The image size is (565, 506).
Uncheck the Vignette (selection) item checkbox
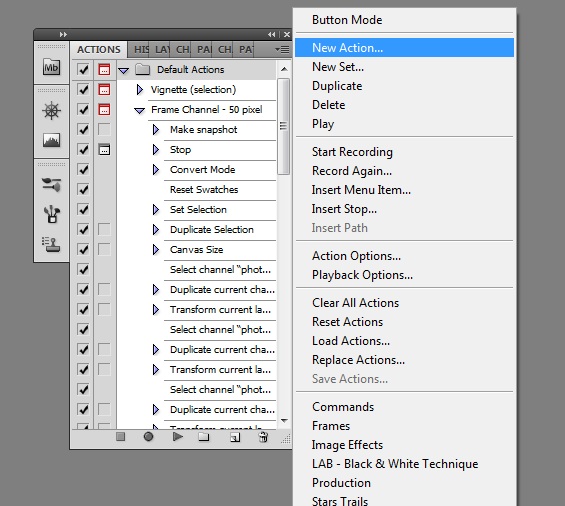83,90
